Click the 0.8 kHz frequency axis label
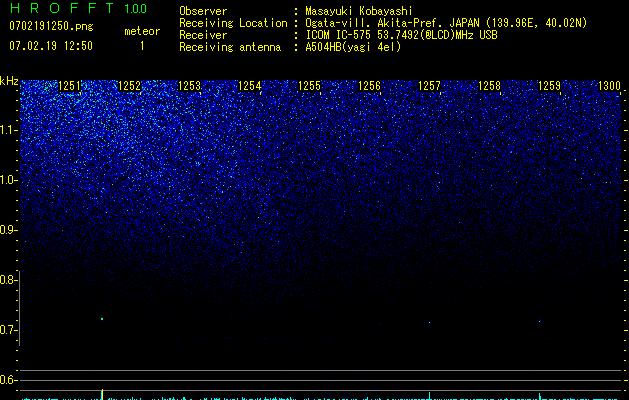 tap(7, 280)
